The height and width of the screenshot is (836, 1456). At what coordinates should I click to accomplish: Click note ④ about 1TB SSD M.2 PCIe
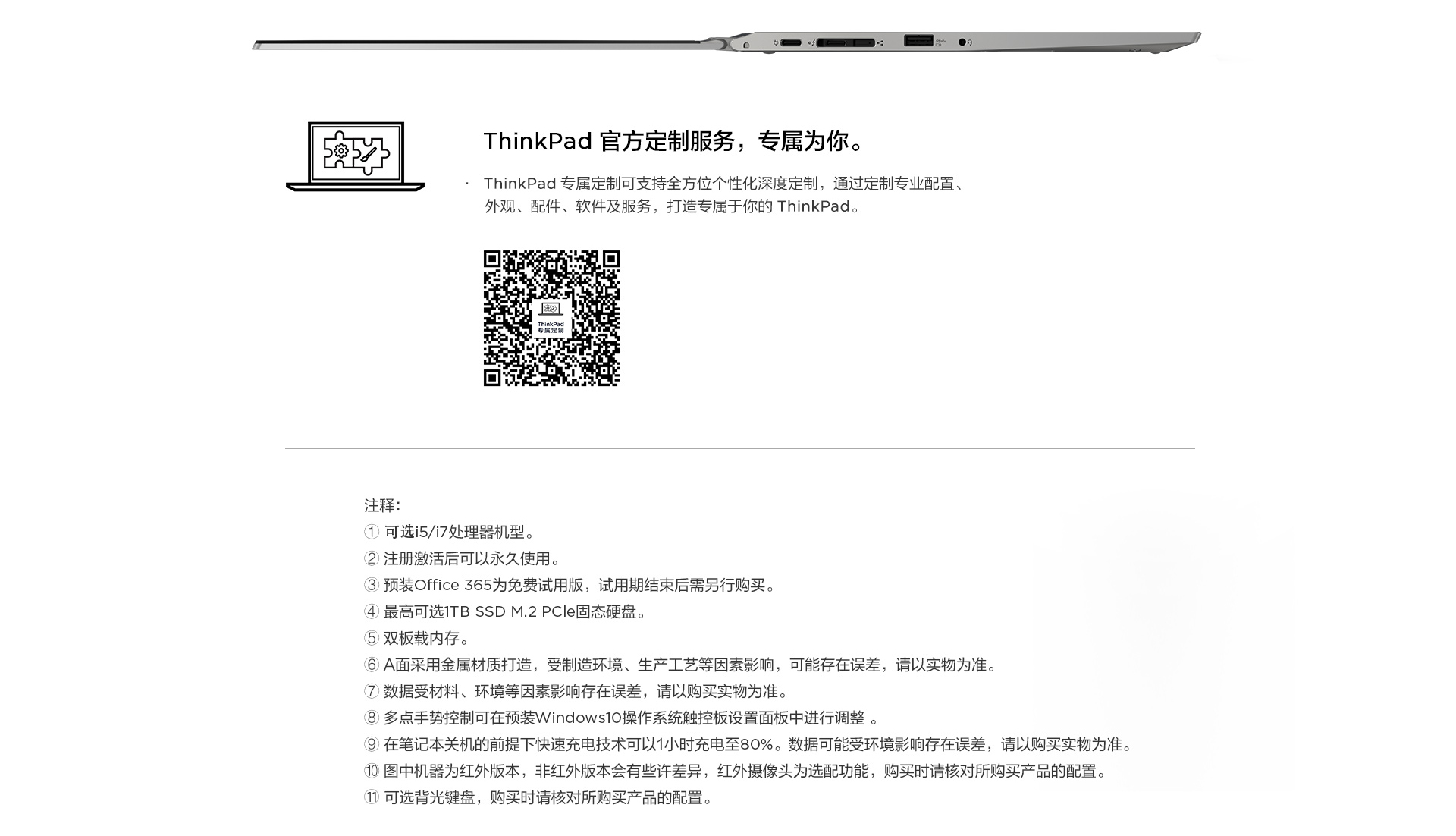click(x=506, y=611)
